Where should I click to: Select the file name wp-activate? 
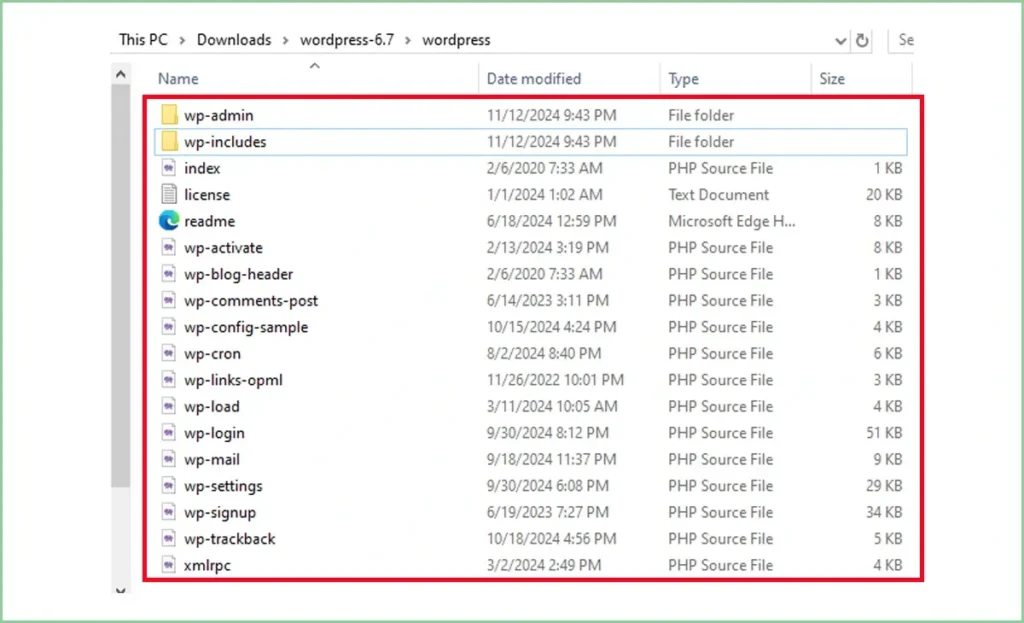coord(223,248)
